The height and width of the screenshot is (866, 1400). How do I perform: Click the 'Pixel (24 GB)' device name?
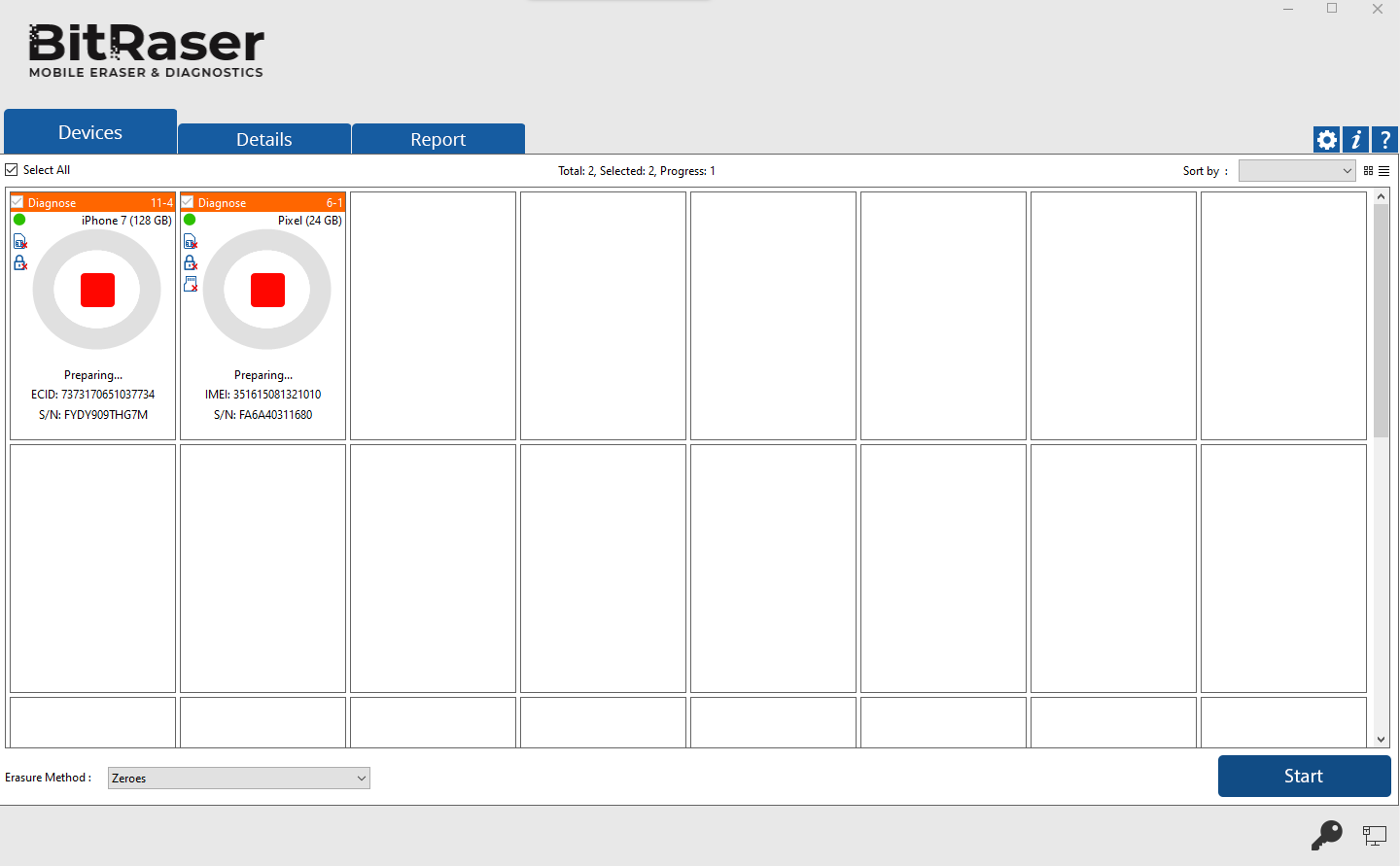coord(310,221)
